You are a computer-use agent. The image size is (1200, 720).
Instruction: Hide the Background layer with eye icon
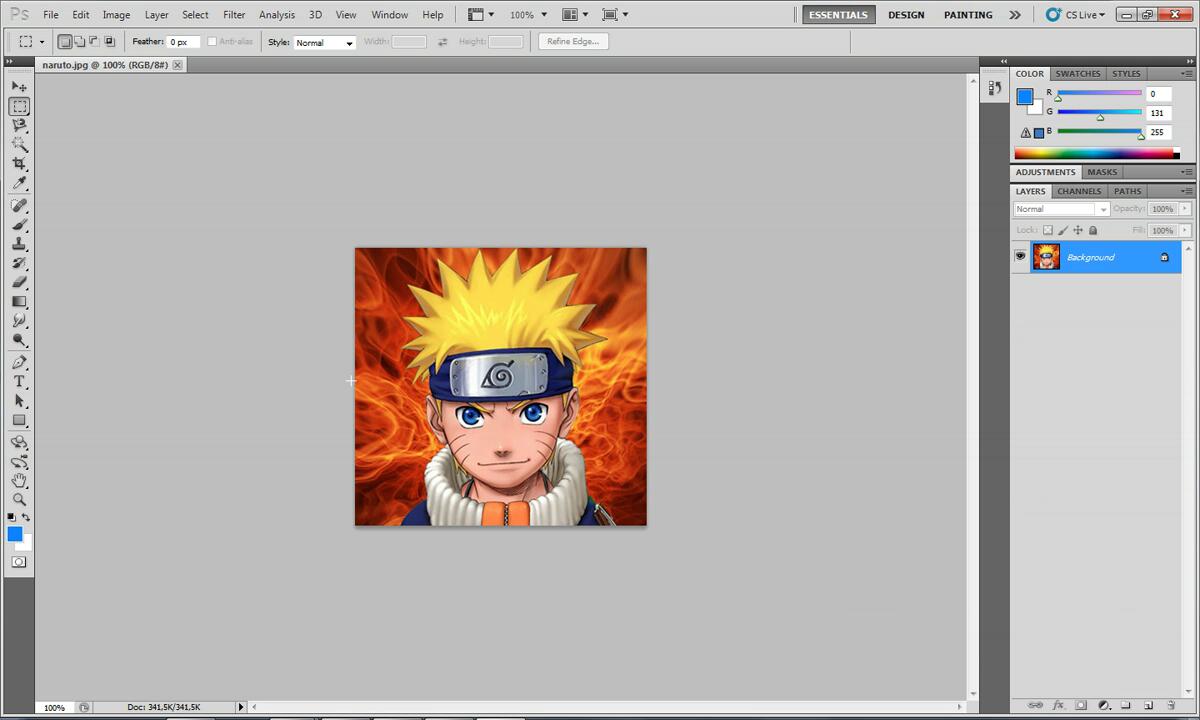[x=1020, y=257]
